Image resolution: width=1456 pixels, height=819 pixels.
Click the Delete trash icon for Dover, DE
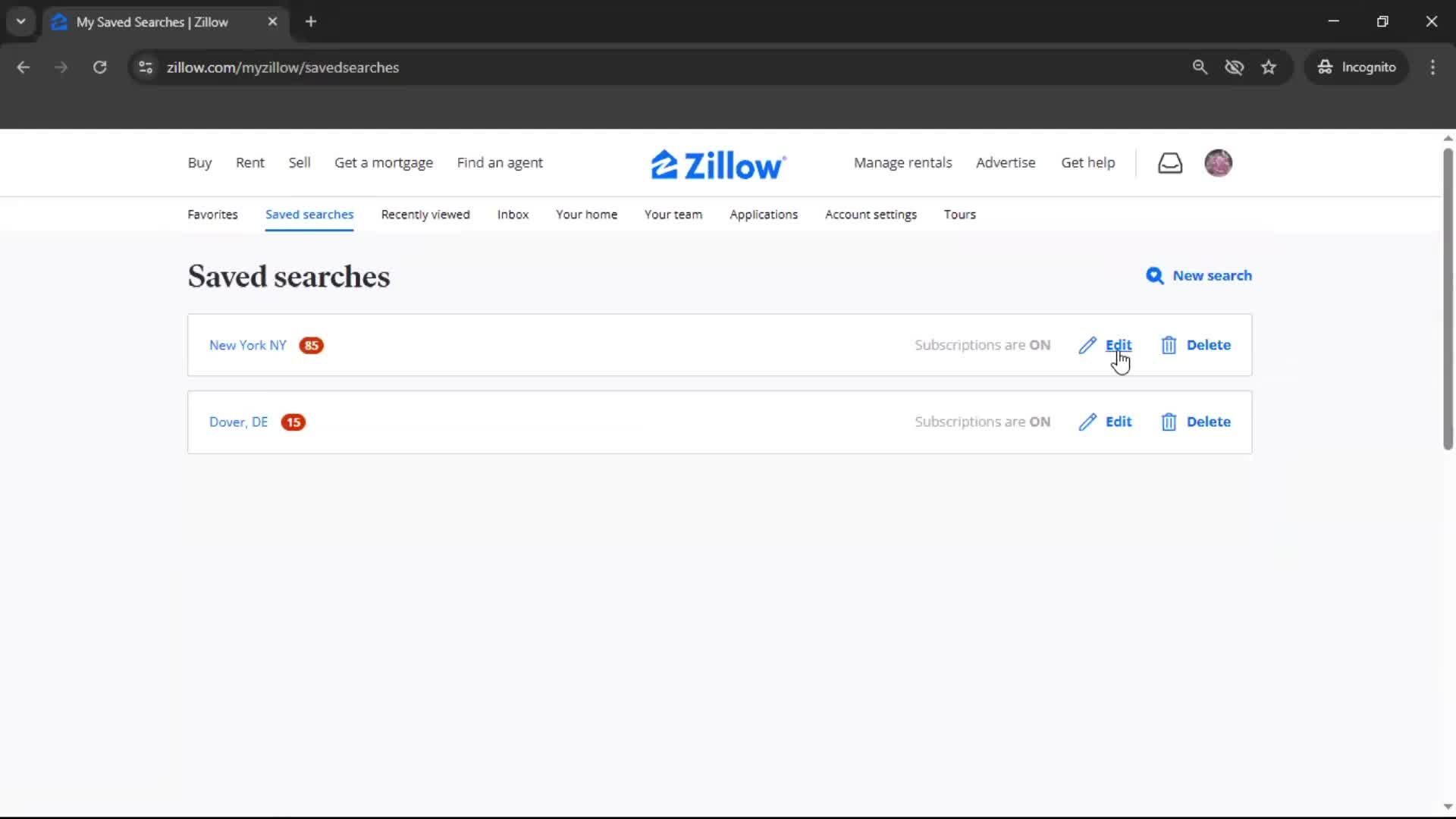(x=1168, y=422)
